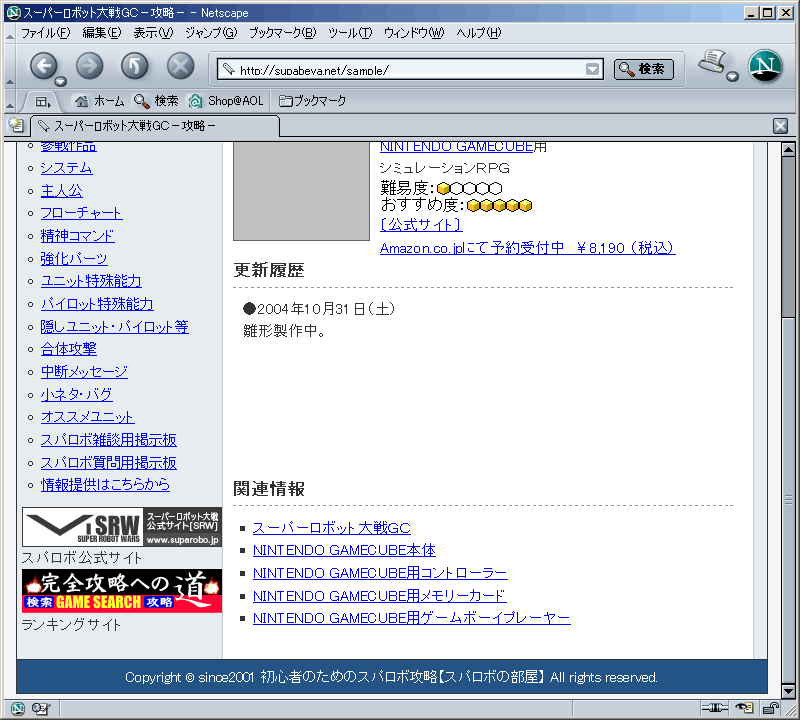This screenshot has height=720, width=800.
Task: Collapse the personal toolbar grippy handle
Action: 10,101
